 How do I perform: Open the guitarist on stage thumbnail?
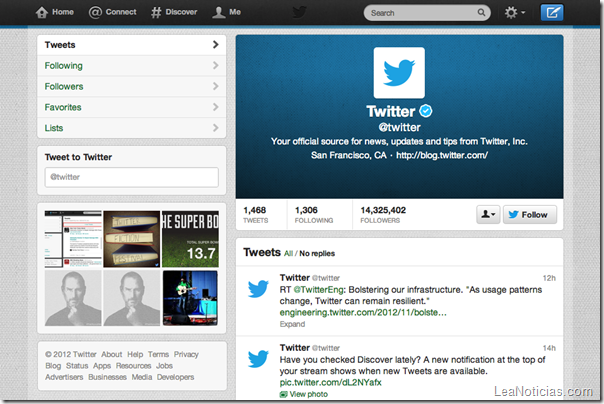190,298
